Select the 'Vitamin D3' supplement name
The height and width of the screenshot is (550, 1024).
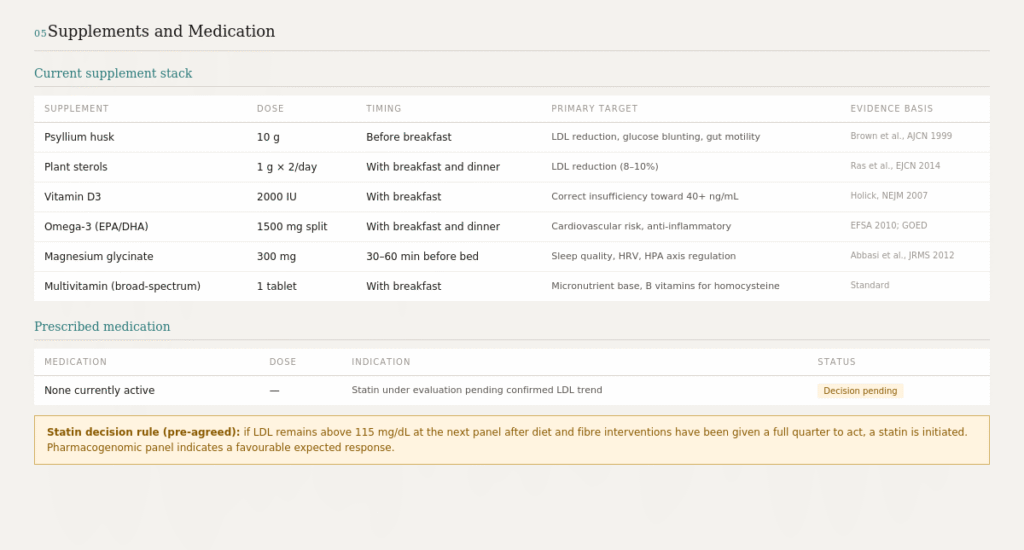click(x=72, y=197)
